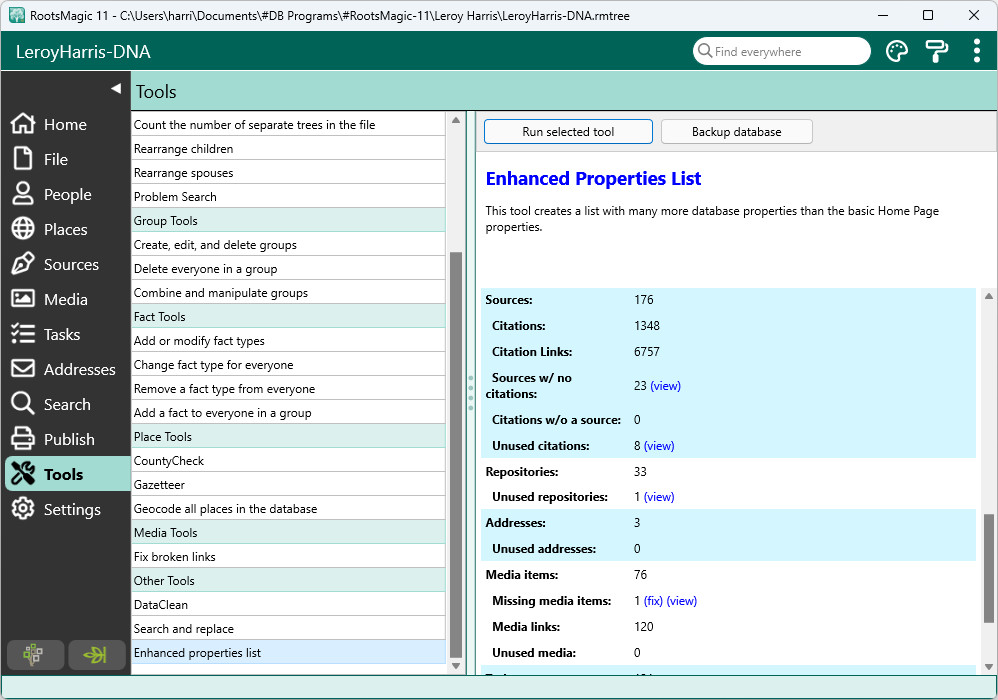Select Create, edit, and delete groups
The image size is (998, 700).
[x=288, y=245]
